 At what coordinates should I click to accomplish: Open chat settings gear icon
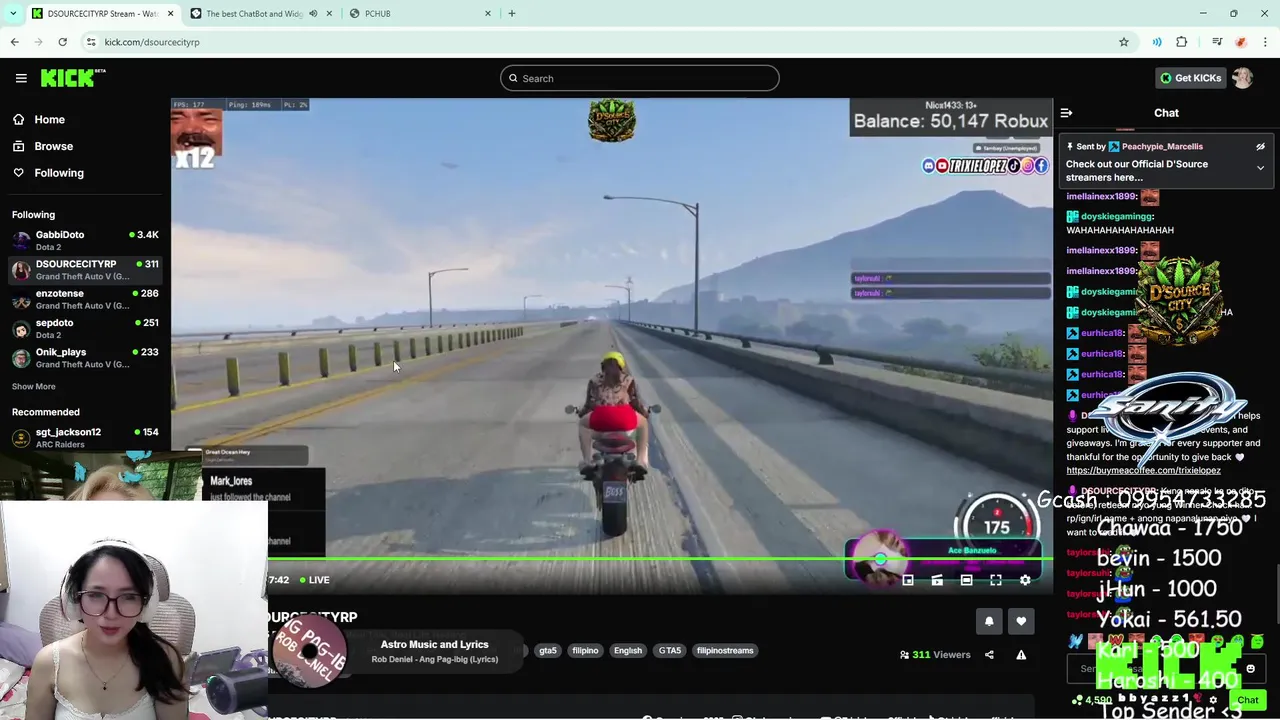(1213, 700)
